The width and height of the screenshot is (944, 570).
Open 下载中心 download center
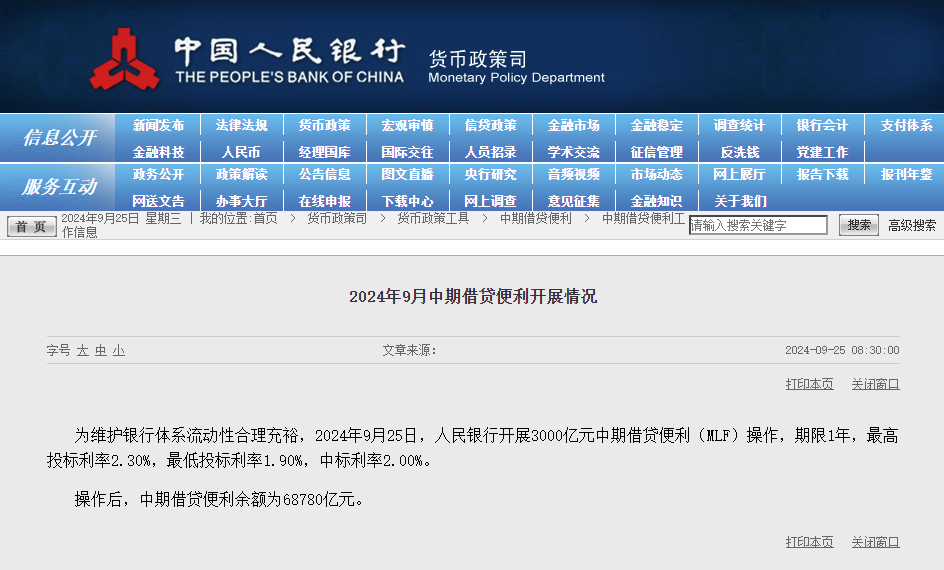pos(407,201)
